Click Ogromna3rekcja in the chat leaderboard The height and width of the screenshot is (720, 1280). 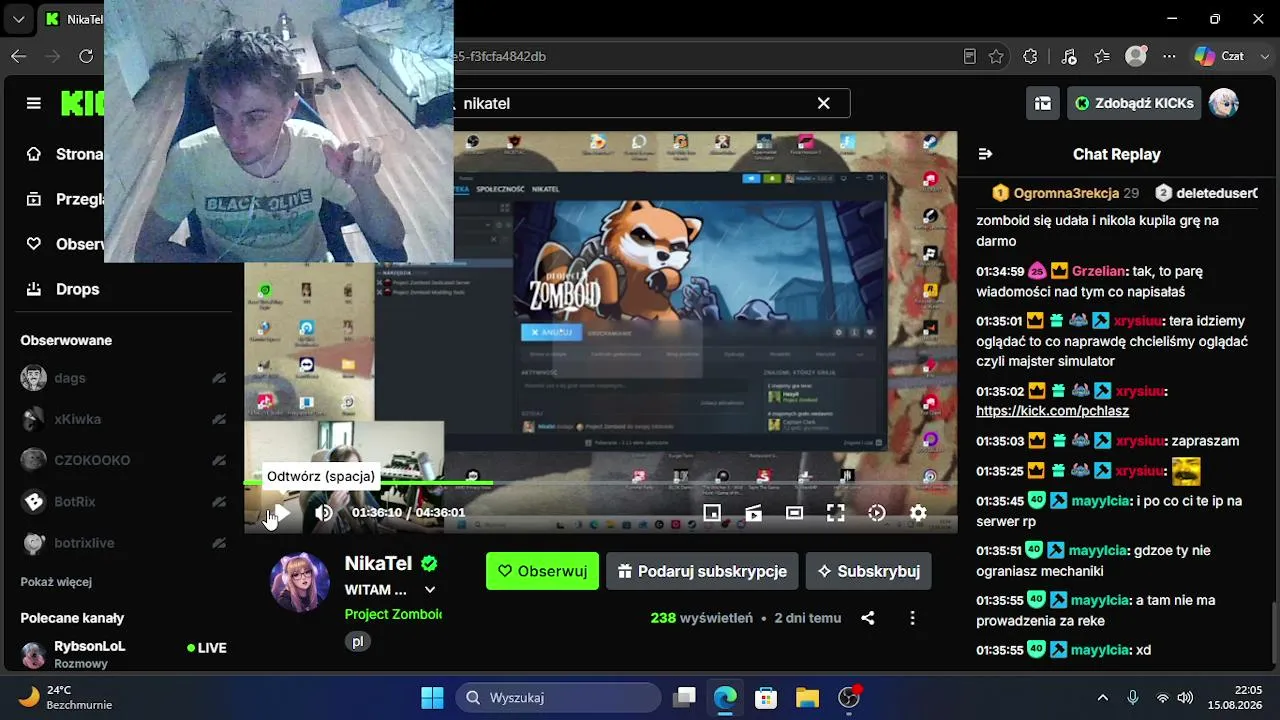pos(1066,193)
